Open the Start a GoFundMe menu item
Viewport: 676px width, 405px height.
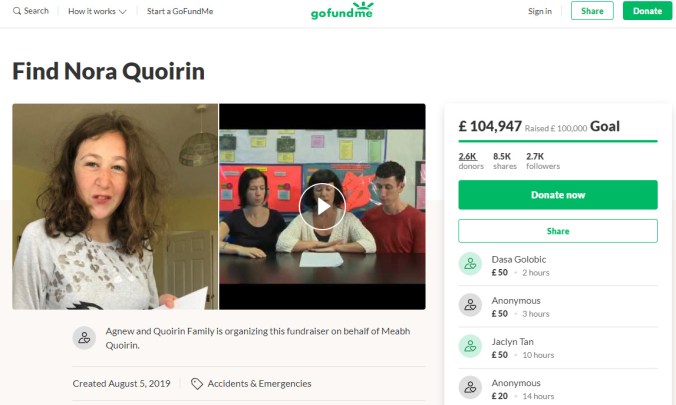[180, 11]
